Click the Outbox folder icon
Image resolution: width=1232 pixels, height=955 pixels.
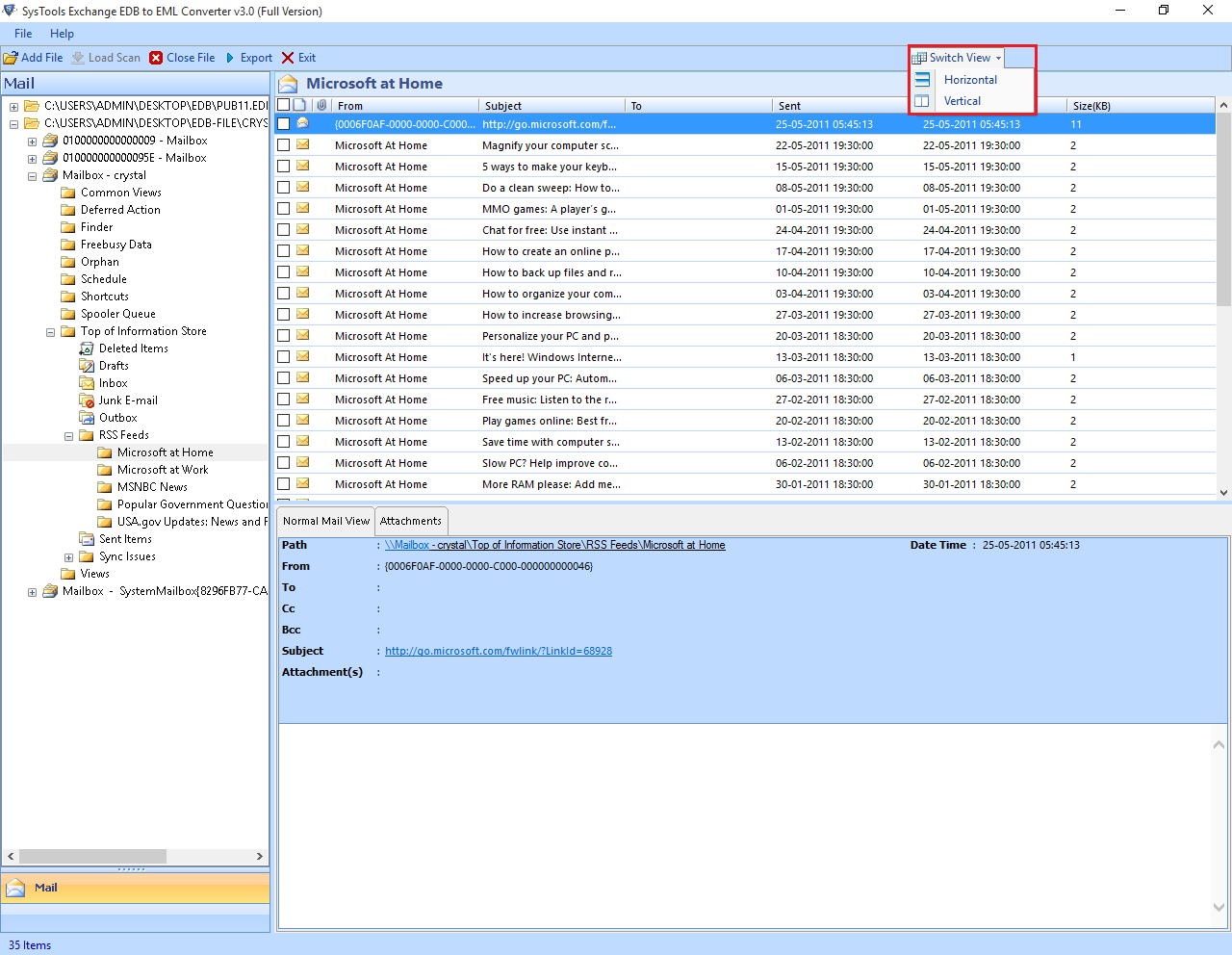(87, 418)
